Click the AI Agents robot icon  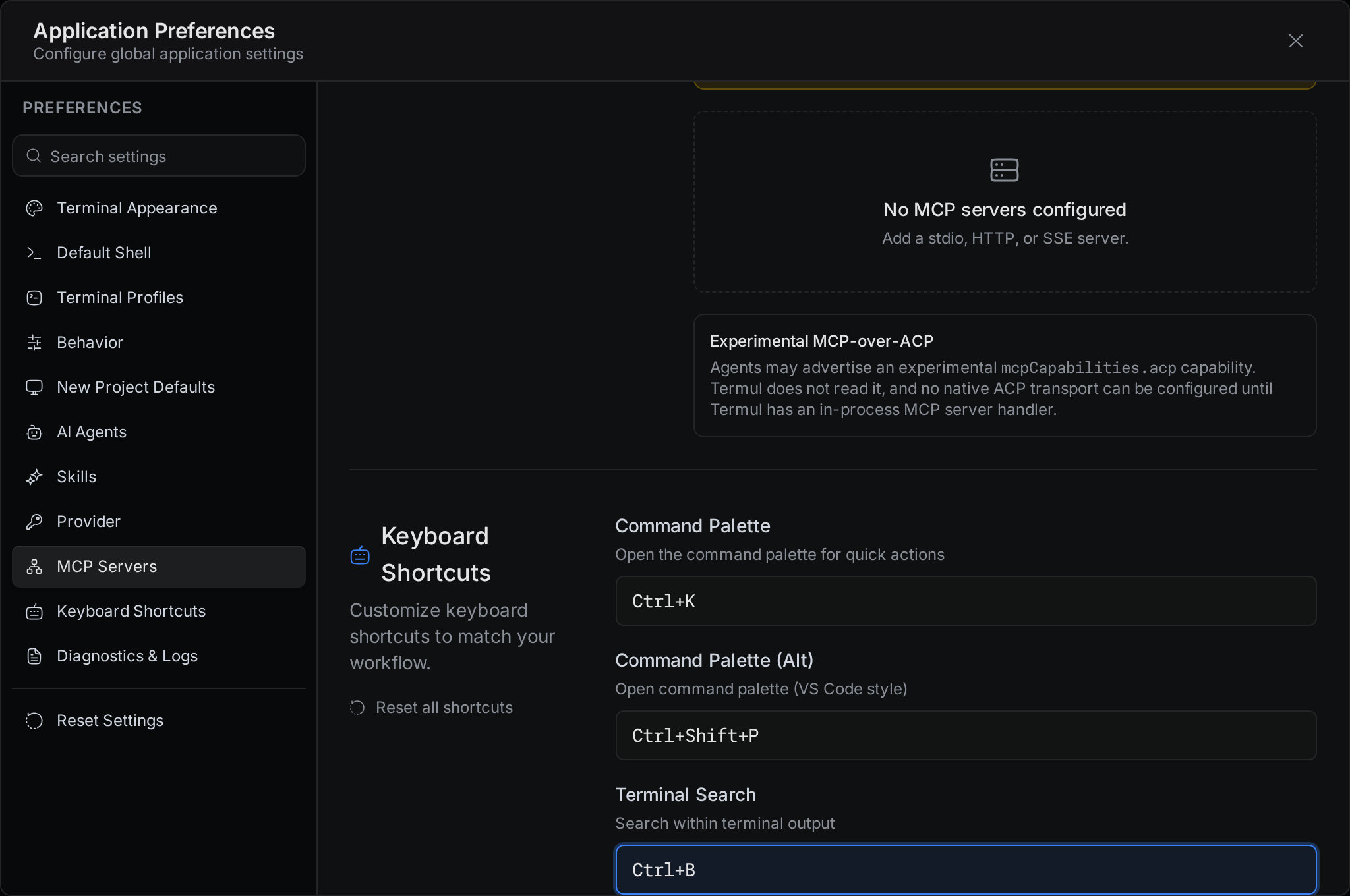tap(34, 432)
